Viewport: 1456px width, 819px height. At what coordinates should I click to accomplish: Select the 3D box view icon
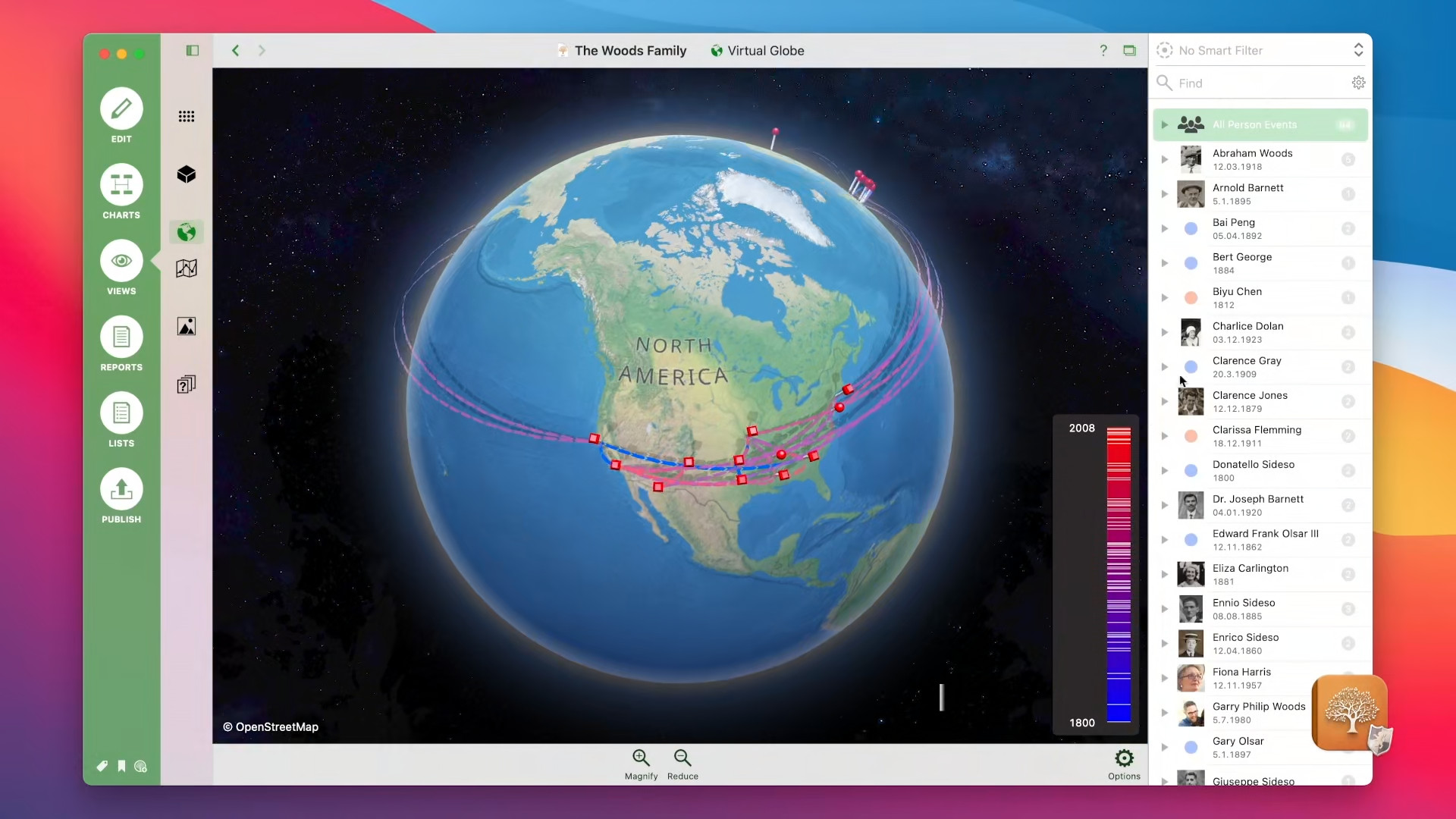click(x=186, y=174)
